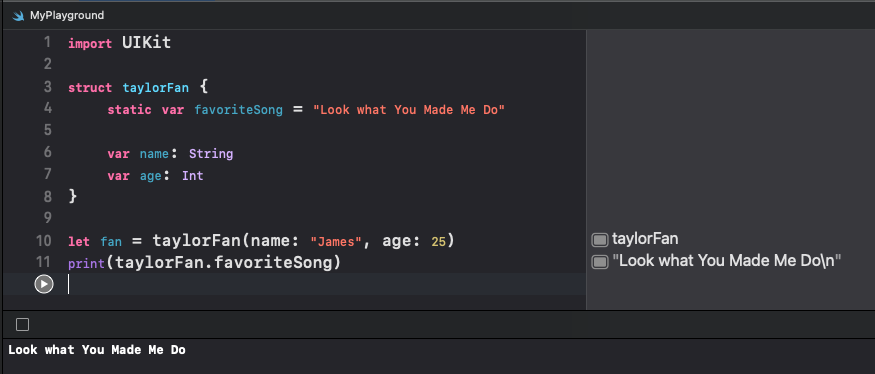875x374 pixels.
Task: Click the taylorFan struct name
Action: click(x=156, y=88)
